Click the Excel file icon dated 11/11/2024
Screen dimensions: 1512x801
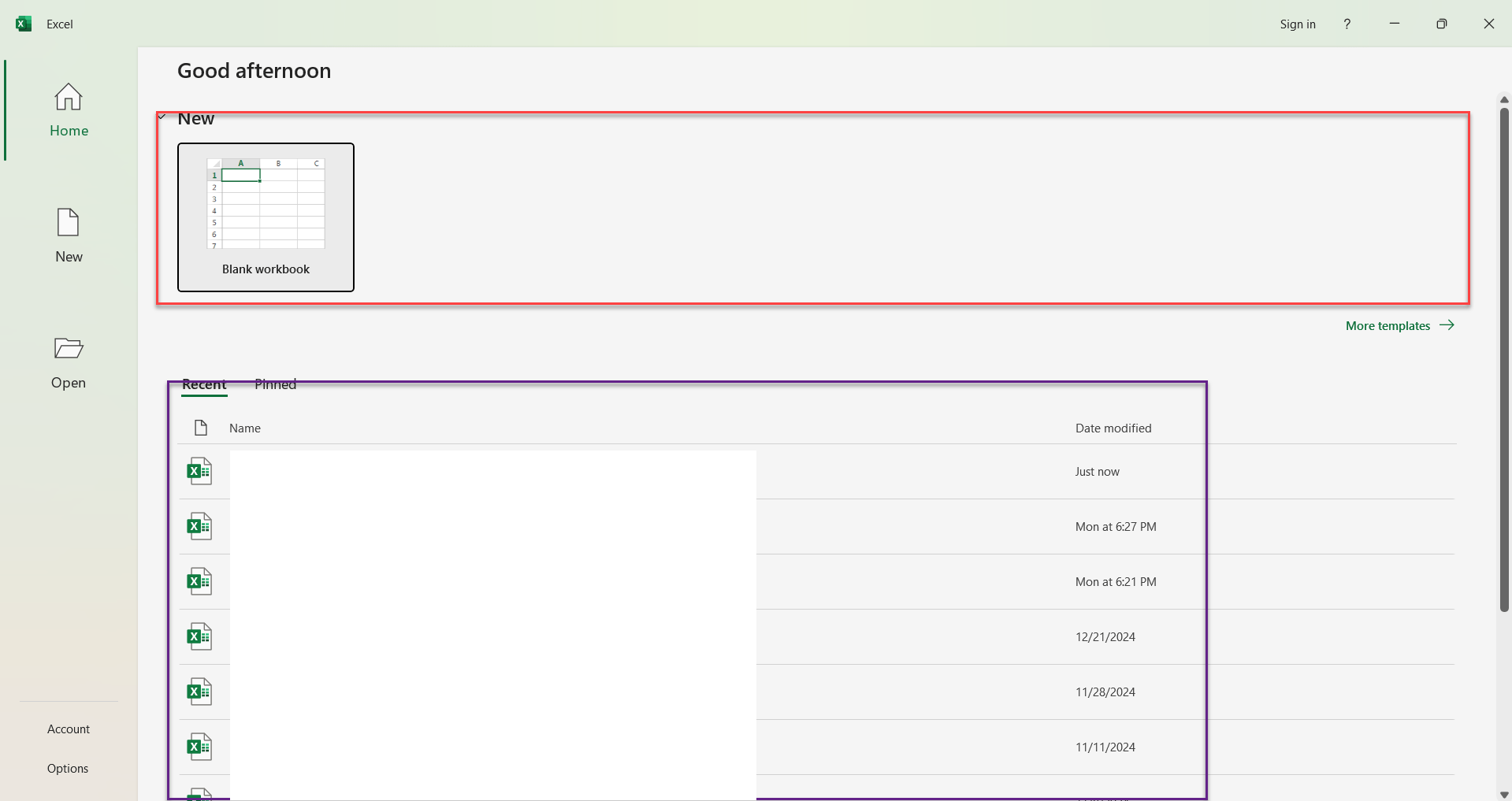tap(199, 747)
